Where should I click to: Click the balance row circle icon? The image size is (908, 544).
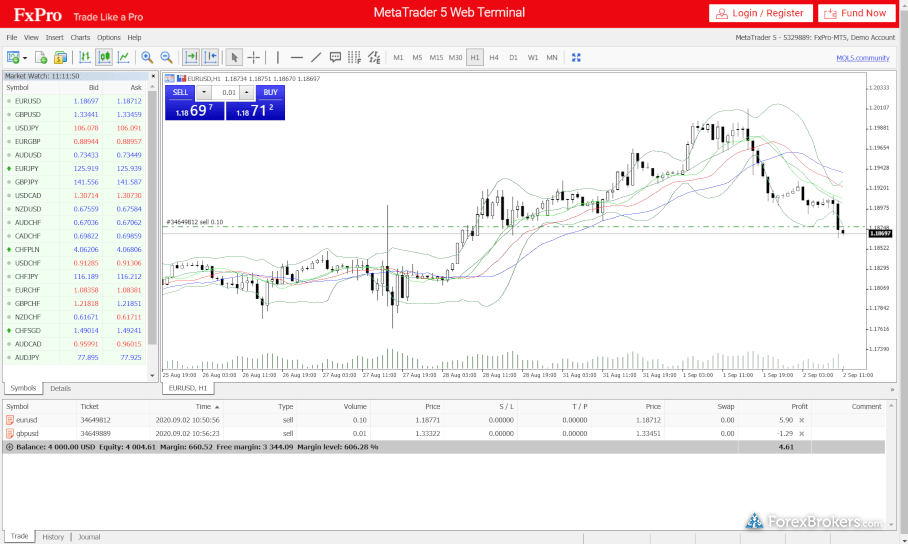(x=9, y=447)
